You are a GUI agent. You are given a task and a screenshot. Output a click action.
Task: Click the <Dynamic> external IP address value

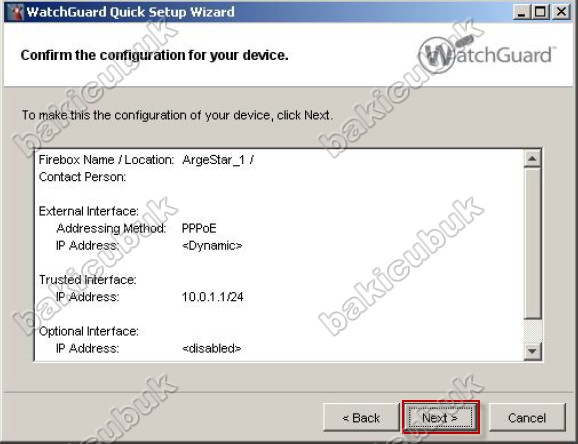point(212,246)
